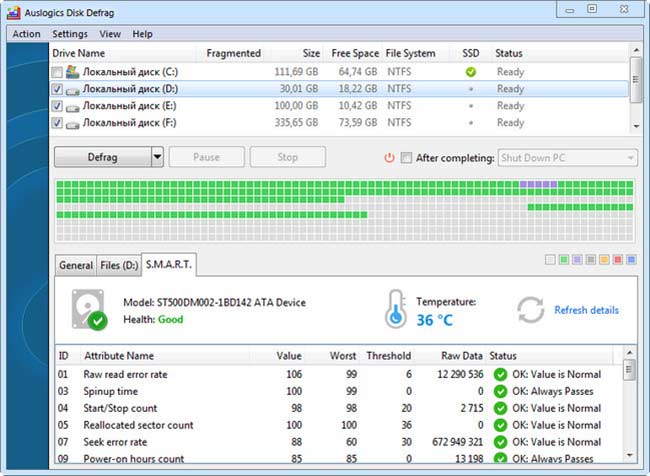Click the 672 949 321 raw data value
This screenshot has width=650, height=476.
coord(457,442)
